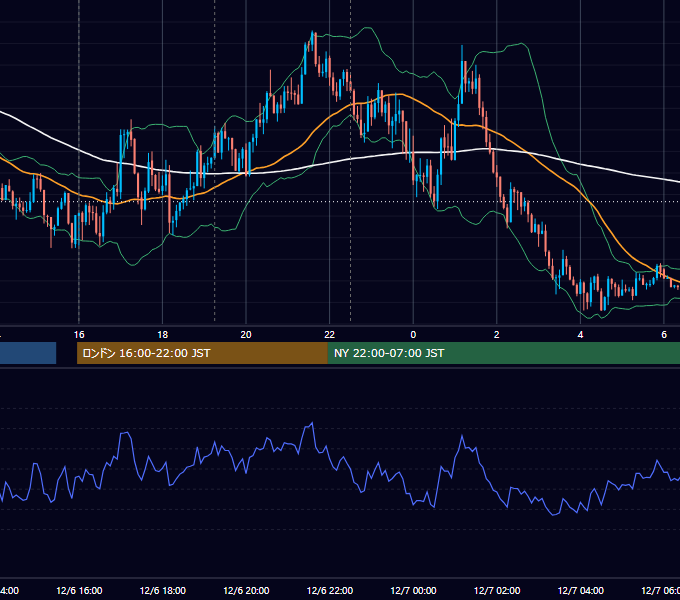Image resolution: width=680 pixels, height=600 pixels.
Task: Click the 18 hour label on time axis
Action: tap(163, 335)
